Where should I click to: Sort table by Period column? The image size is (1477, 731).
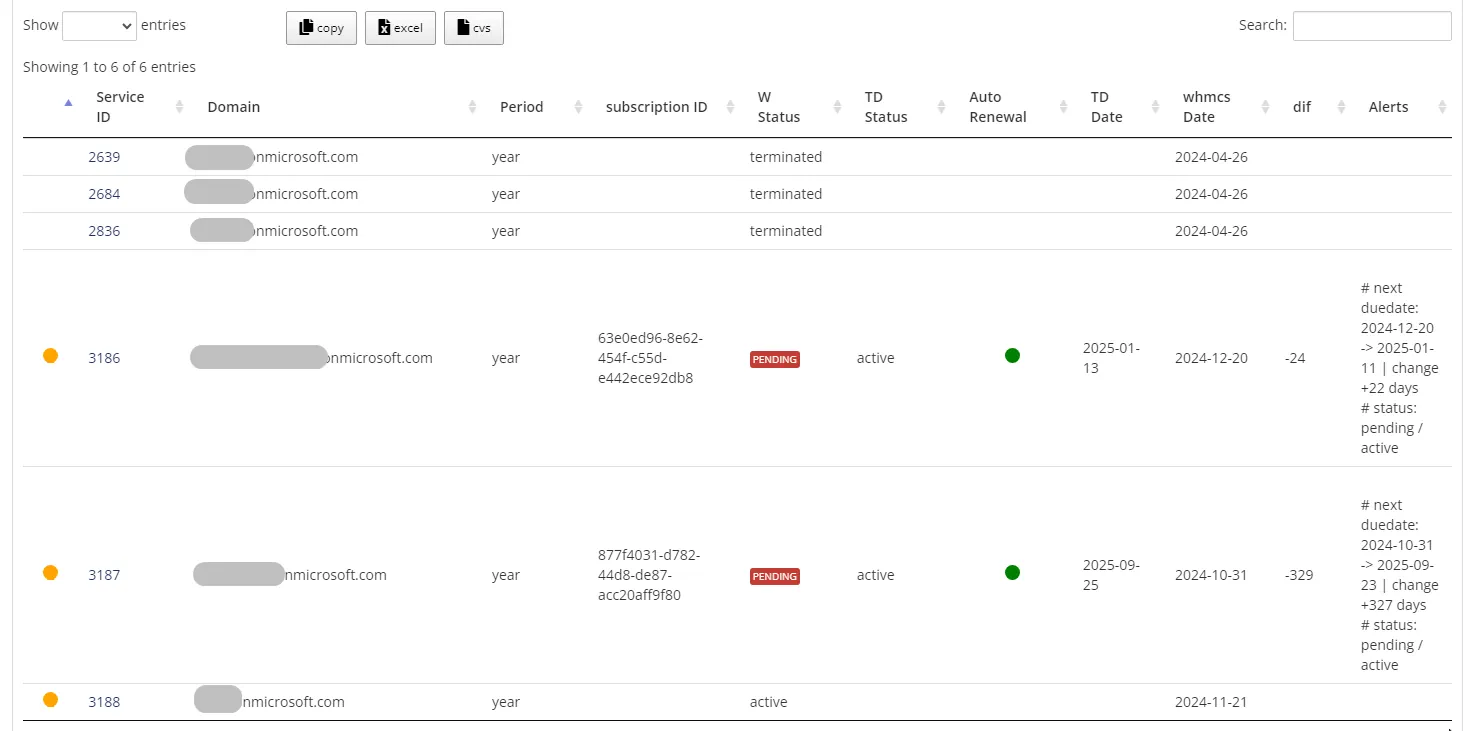521,107
